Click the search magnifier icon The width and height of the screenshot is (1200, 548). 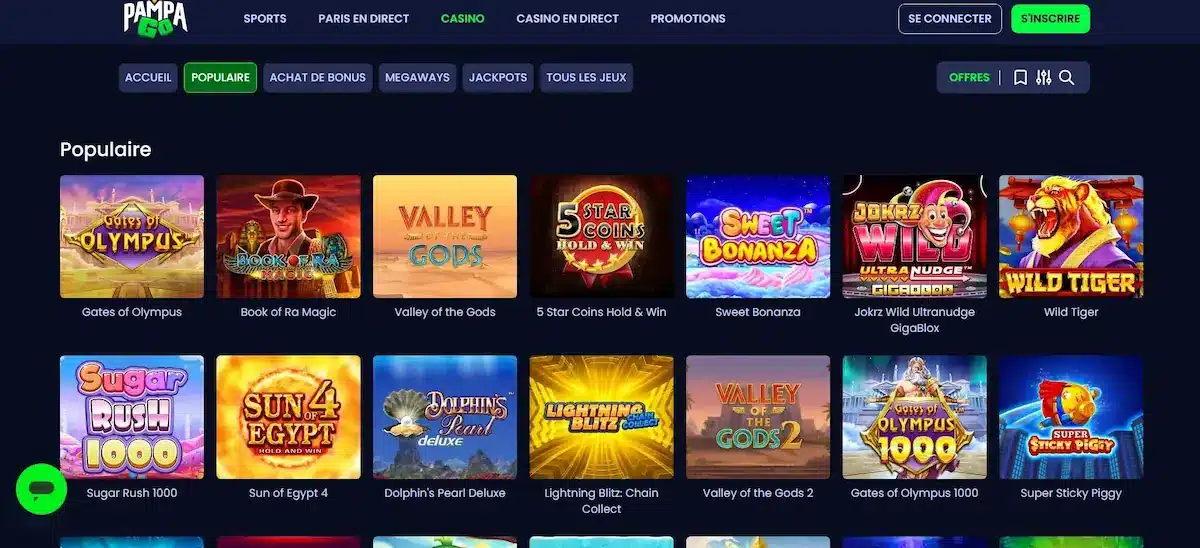[1067, 77]
